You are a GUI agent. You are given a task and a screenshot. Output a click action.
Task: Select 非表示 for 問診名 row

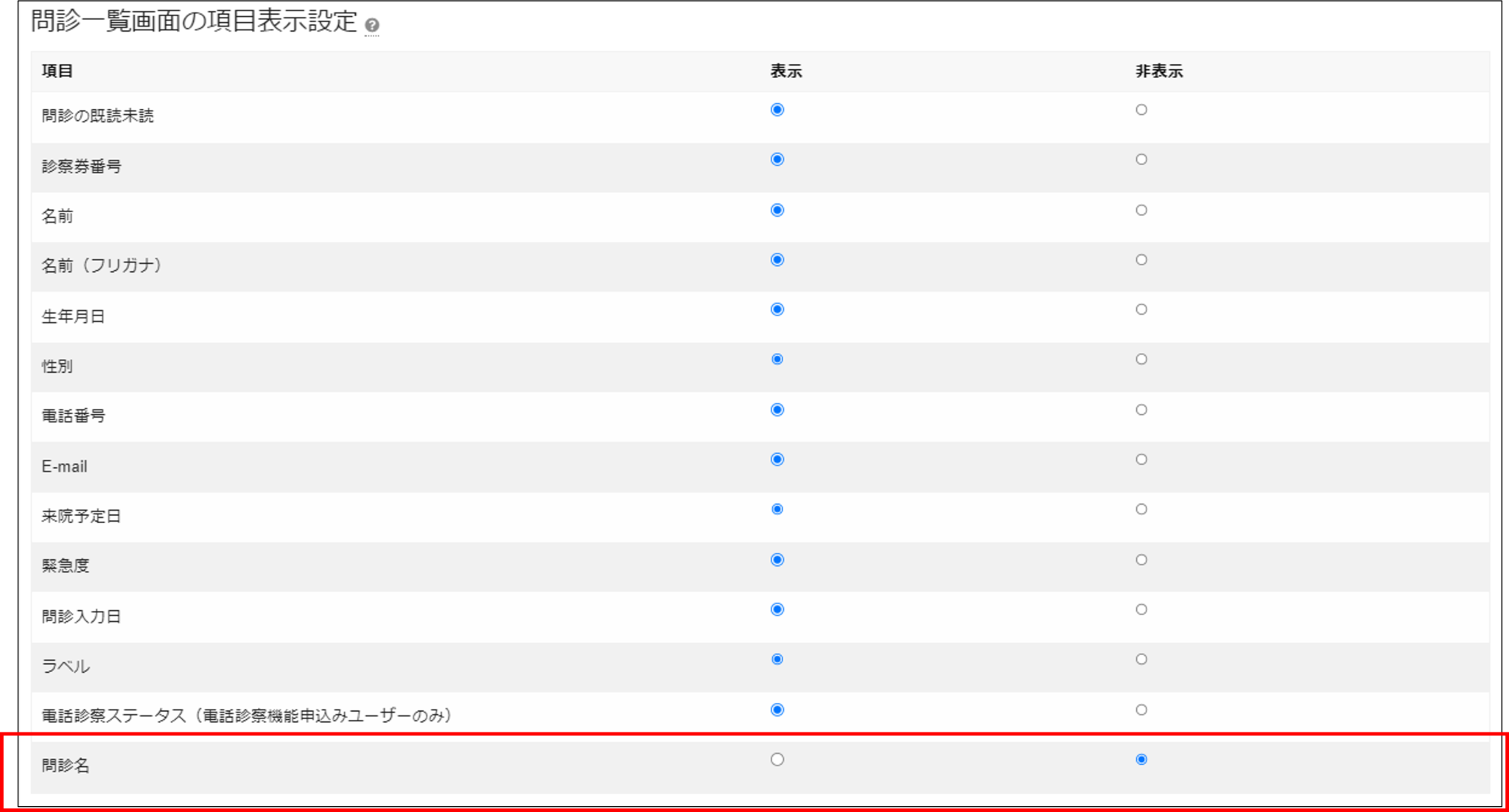click(x=1141, y=760)
